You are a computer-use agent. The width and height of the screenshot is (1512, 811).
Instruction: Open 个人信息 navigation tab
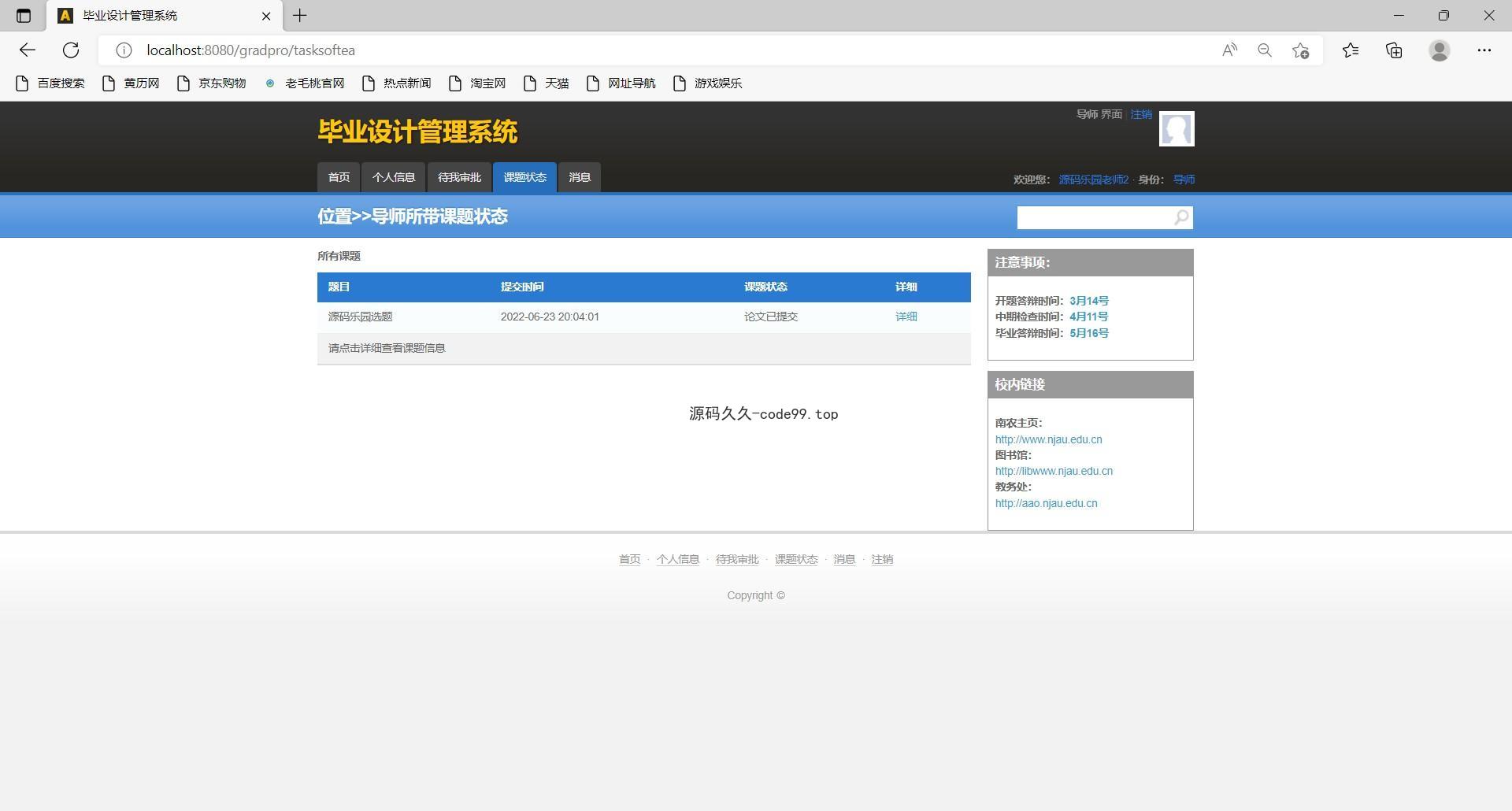click(394, 177)
